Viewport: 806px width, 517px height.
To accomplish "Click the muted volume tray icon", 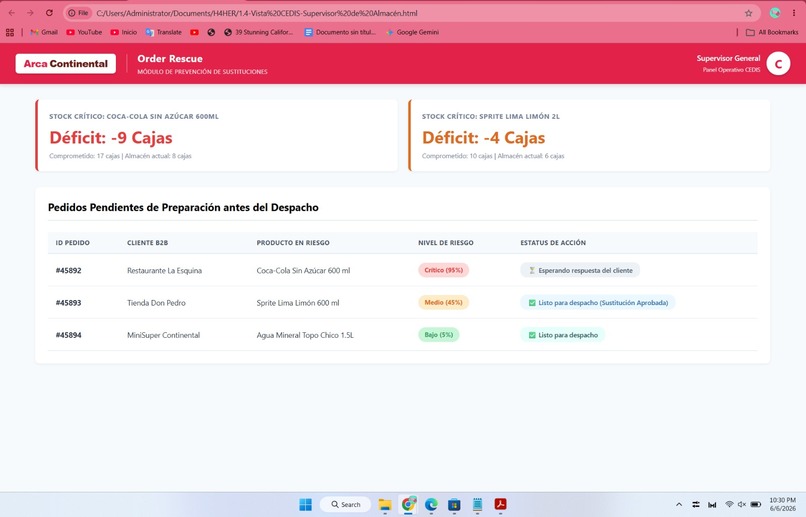I will (742, 505).
